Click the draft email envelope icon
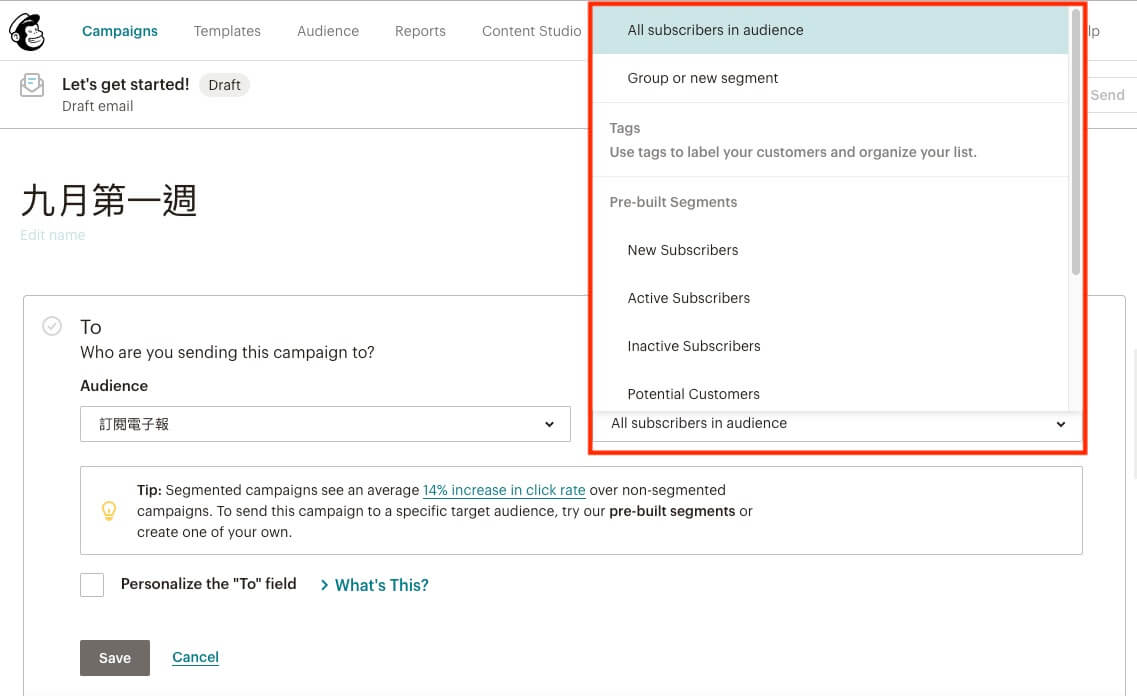The height and width of the screenshot is (696, 1137). pyautogui.click(x=32, y=86)
